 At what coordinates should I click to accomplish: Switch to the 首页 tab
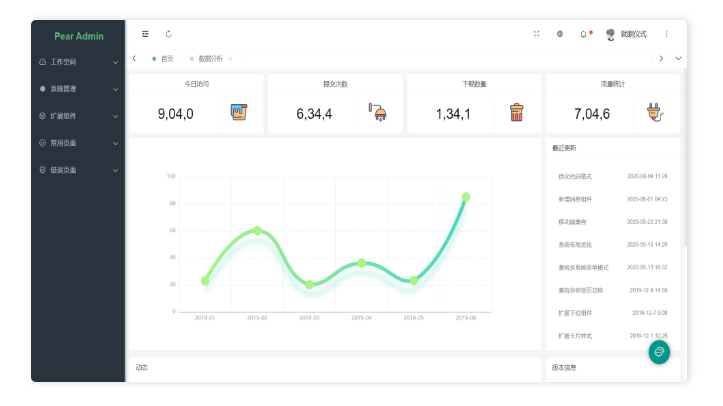pyautogui.click(x=166, y=59)
